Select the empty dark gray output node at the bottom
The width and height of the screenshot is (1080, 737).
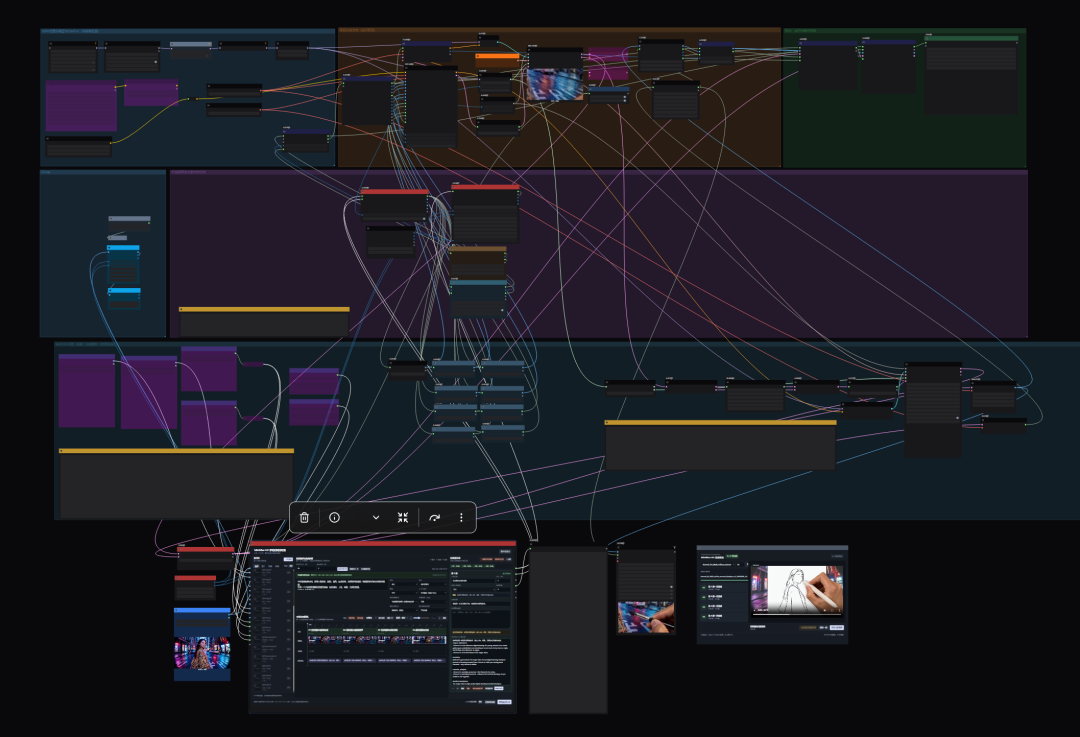tap(568, 630)
